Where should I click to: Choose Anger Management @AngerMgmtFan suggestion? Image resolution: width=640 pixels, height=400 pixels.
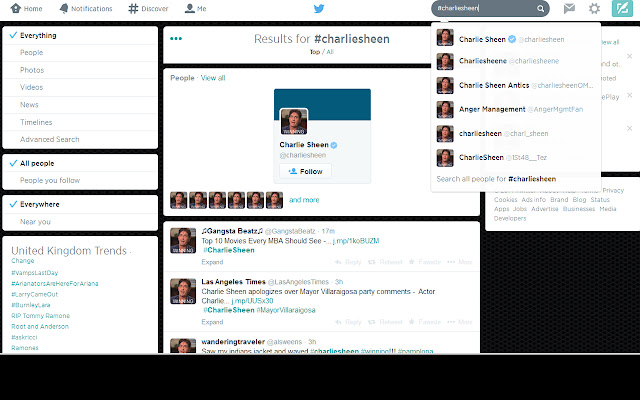[x=516, y=109]
